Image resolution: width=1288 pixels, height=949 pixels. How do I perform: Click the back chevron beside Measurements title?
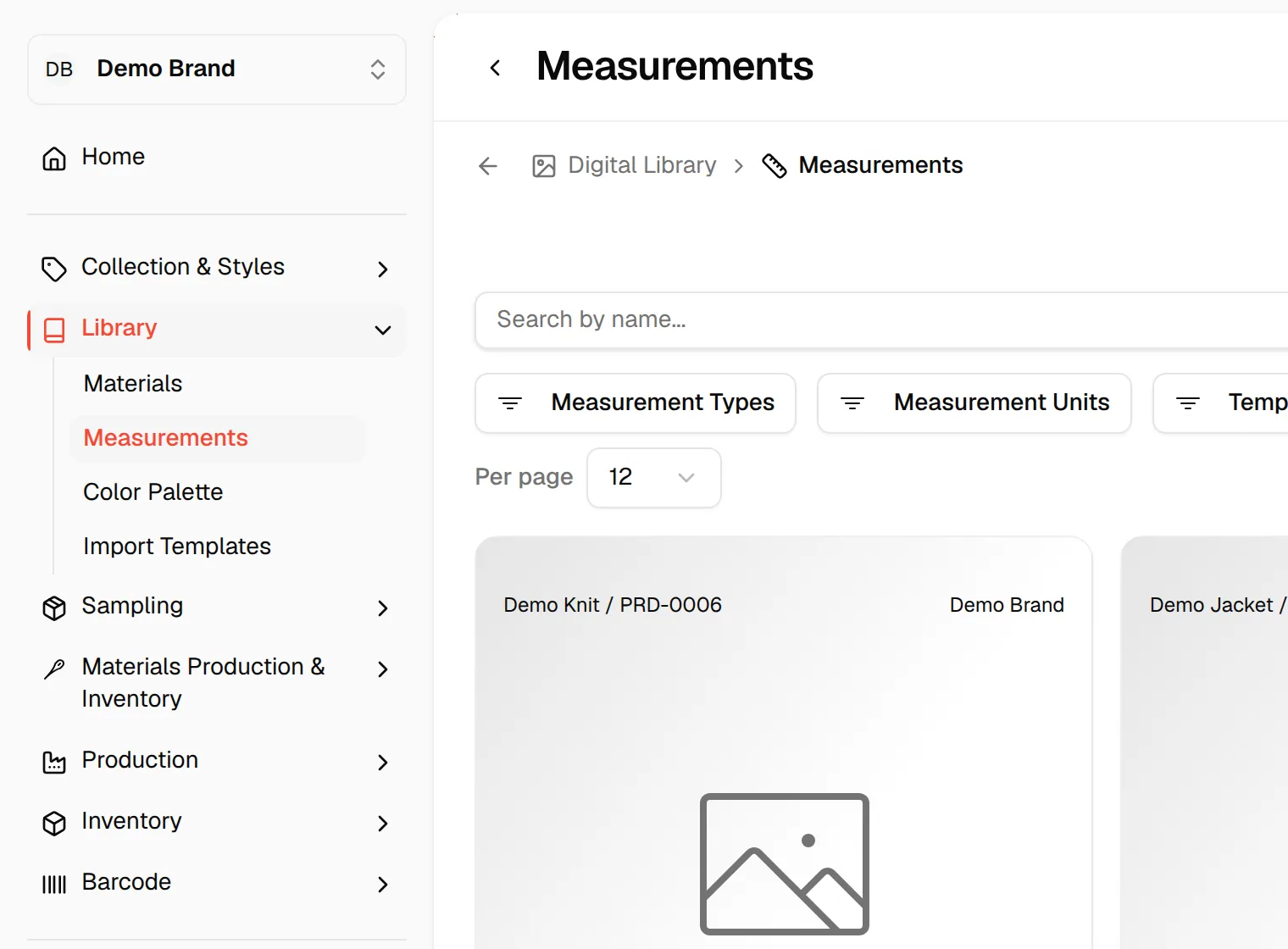[496, 68]
